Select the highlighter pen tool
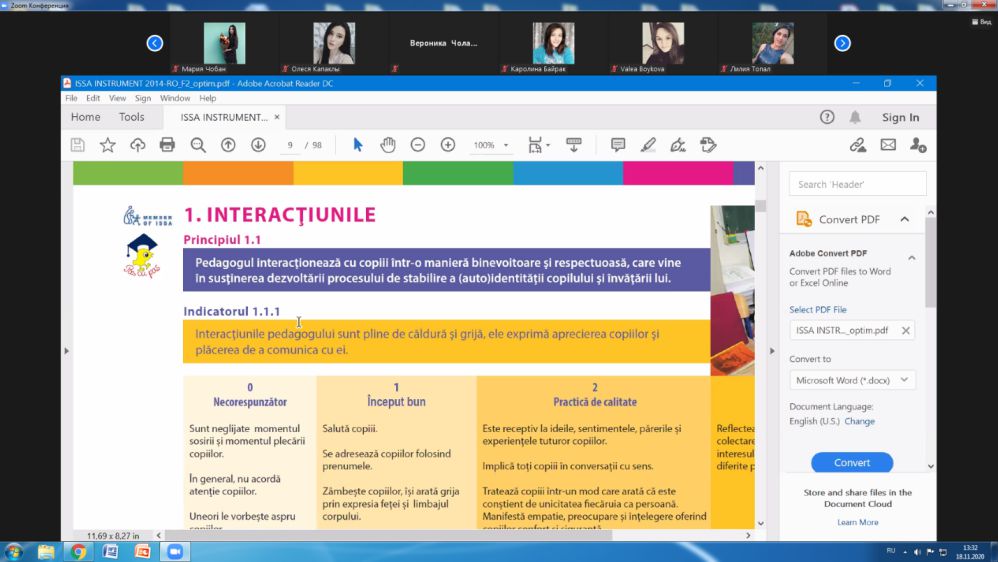The height and width of the screenshot is (562, 998). [x=648, y=145]
